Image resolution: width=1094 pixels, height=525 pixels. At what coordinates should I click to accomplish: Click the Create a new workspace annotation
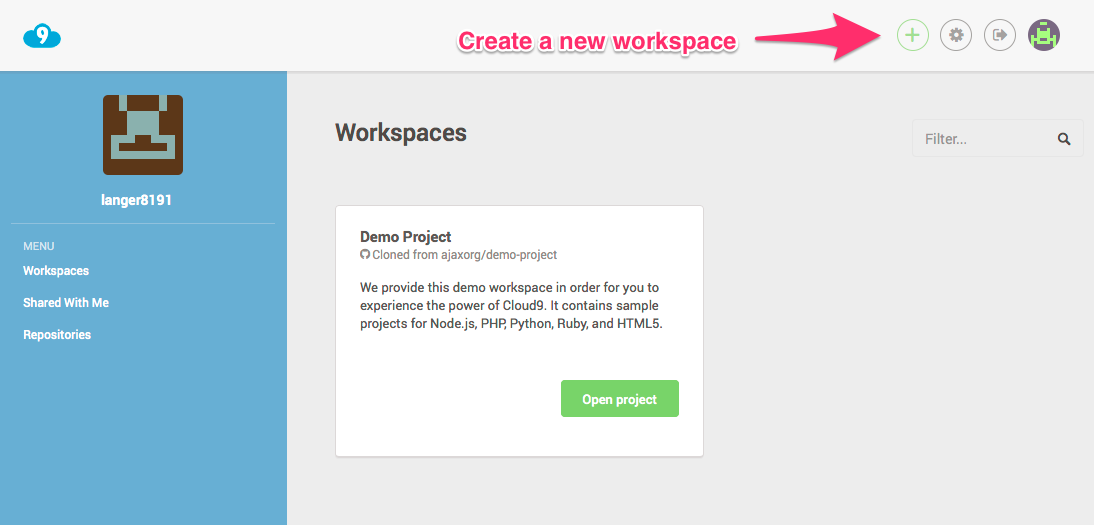[x=597, y=42]
